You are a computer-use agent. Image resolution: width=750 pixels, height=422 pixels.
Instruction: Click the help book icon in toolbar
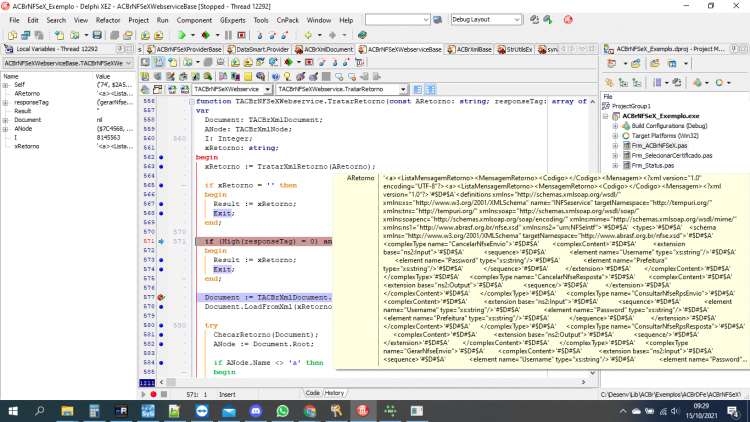[x=362, y=35]
